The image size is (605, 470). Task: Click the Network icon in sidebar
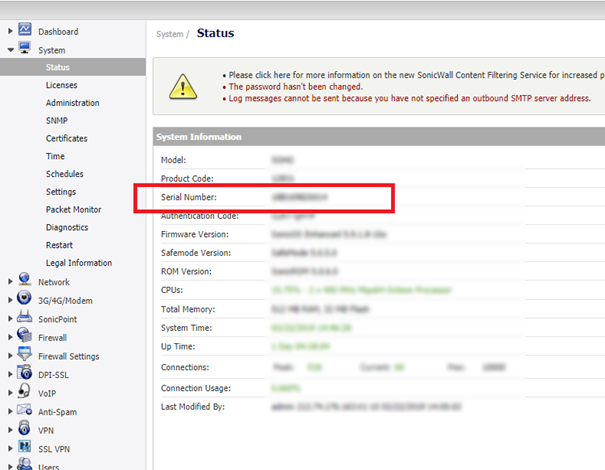click(x=25, y=282)
